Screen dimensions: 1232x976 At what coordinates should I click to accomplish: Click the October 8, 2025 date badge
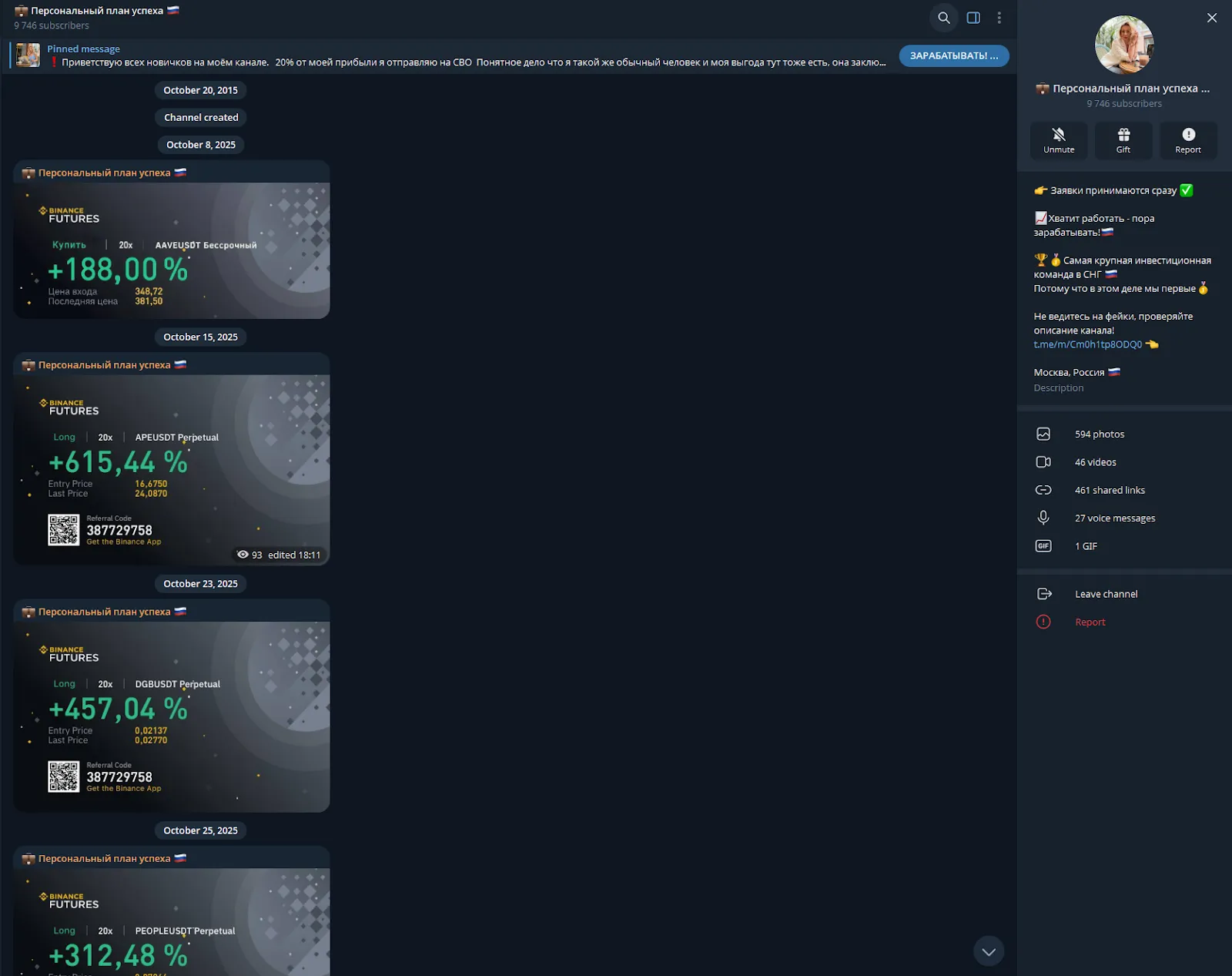click(200, 145)
